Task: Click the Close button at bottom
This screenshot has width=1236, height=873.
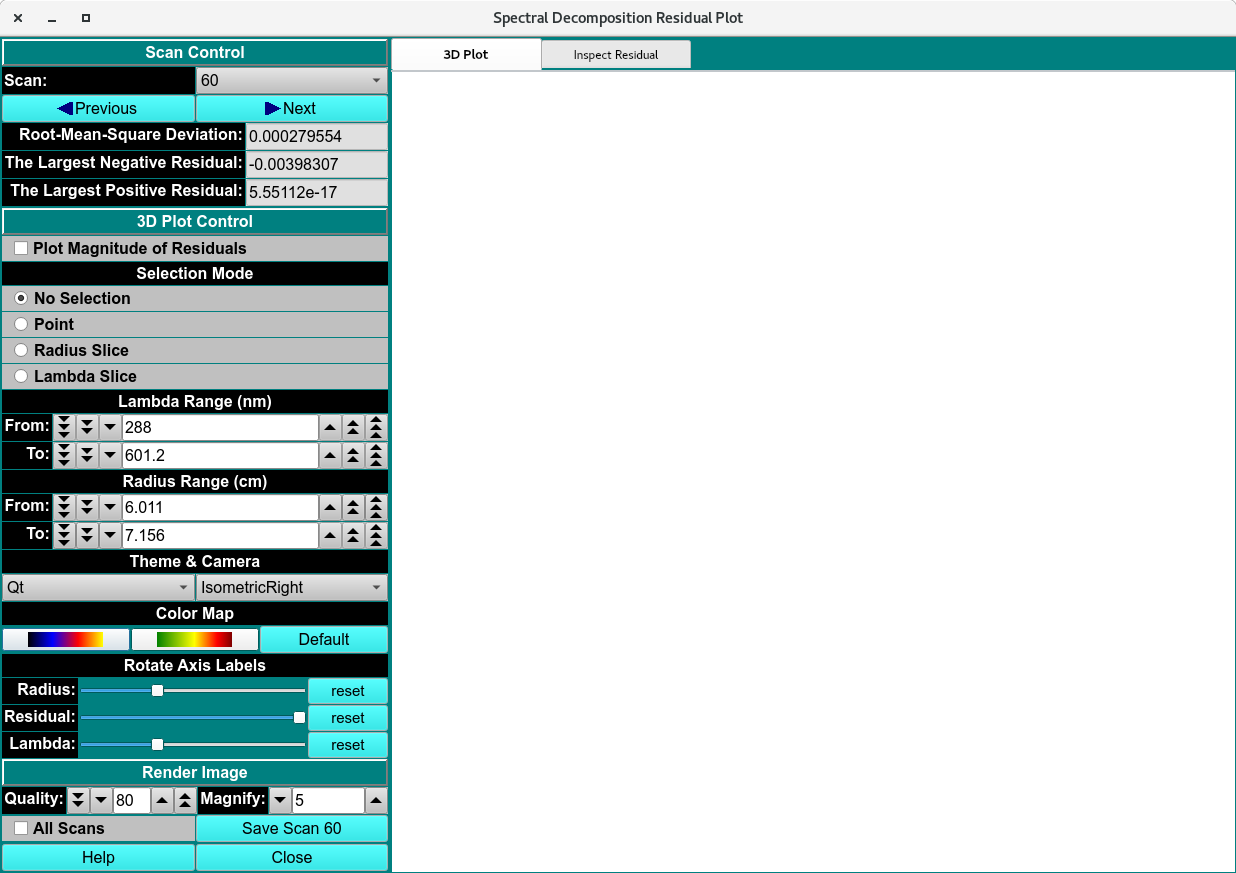Action: [292, 857]
